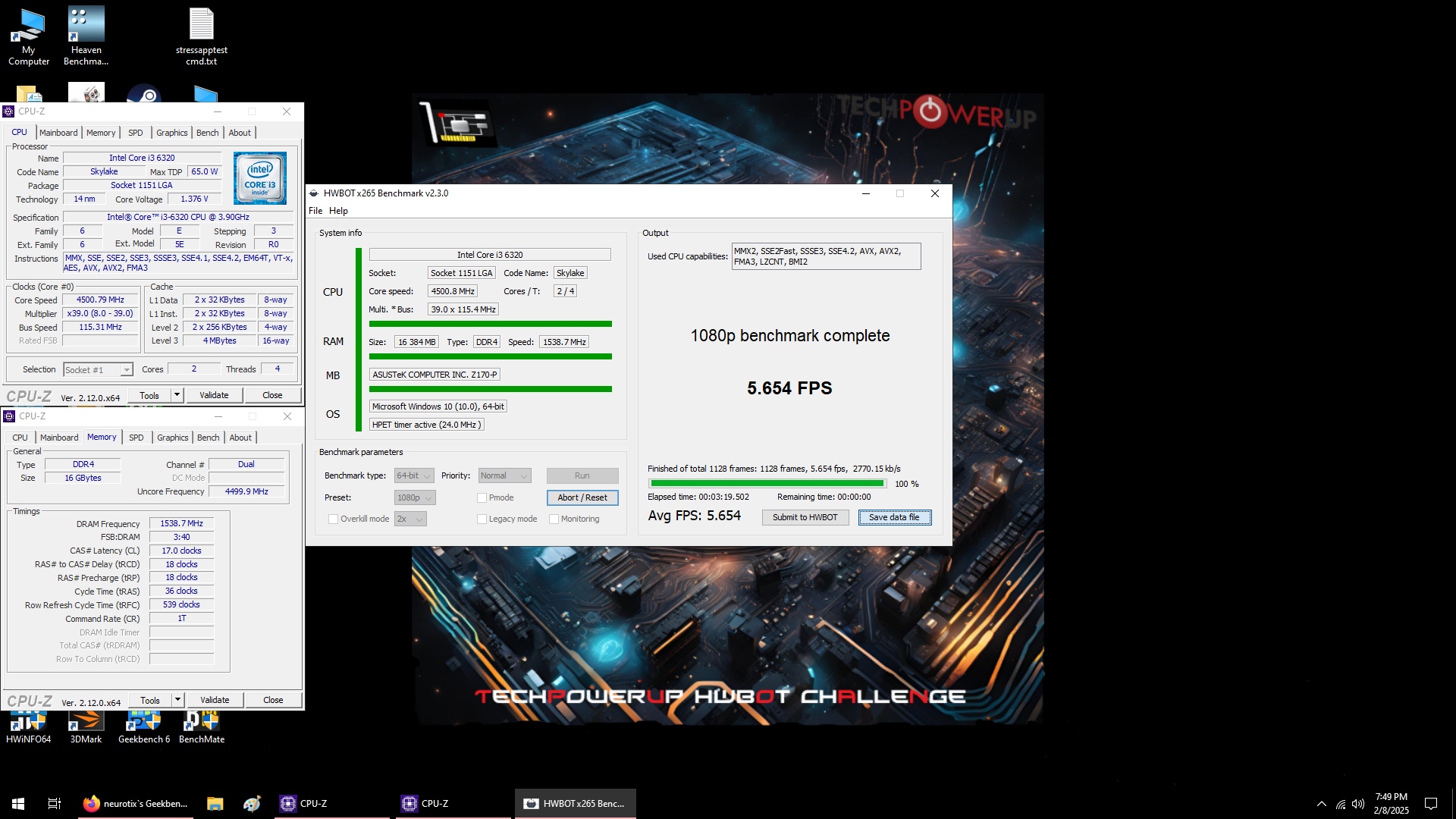The width and height of the screenshot is (1456, 819).
Task: Open stressapptest cmd.txt file icon
Action: click(202, 36)
